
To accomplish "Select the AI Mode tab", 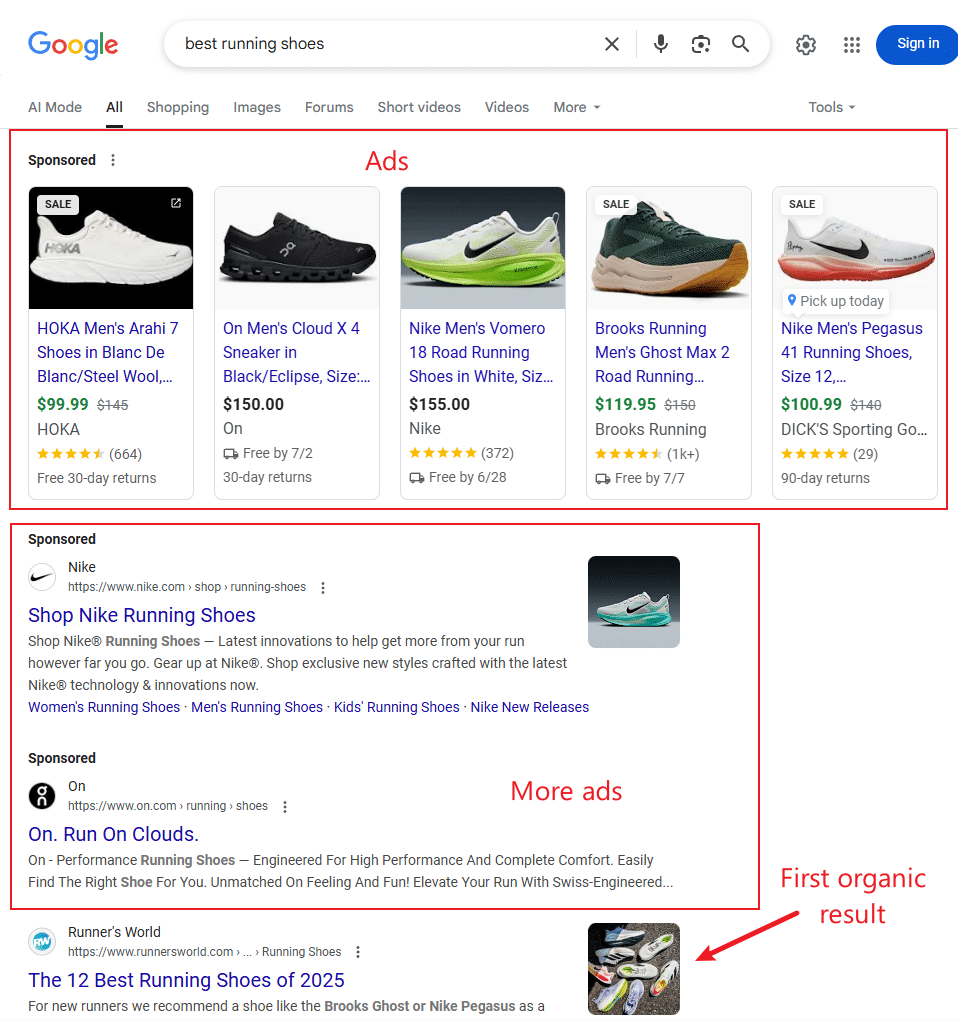I will [55, 107].
